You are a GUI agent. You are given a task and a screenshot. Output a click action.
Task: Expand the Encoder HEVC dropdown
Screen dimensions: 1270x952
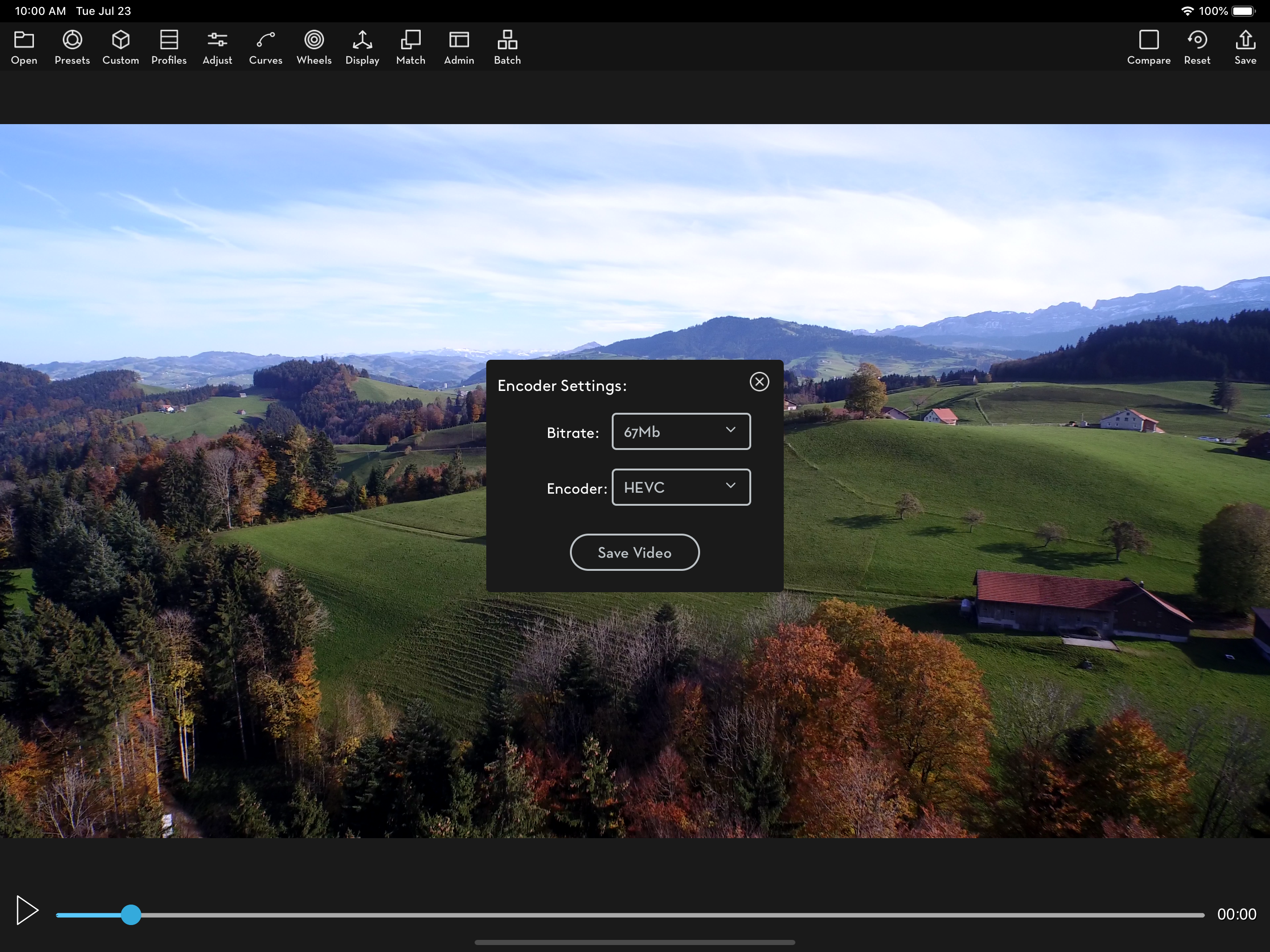pyautogui.click(x=681, y=487)
